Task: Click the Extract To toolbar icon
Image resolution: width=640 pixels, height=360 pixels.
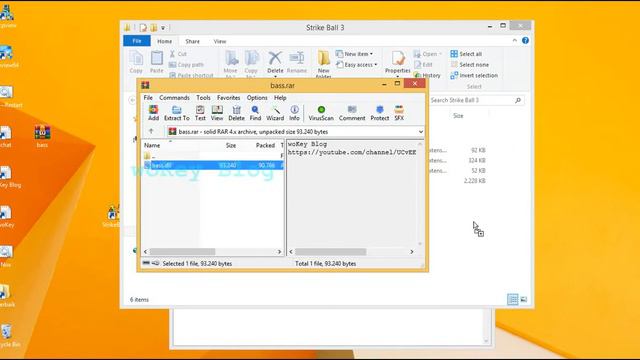Action: coord(177,113)
